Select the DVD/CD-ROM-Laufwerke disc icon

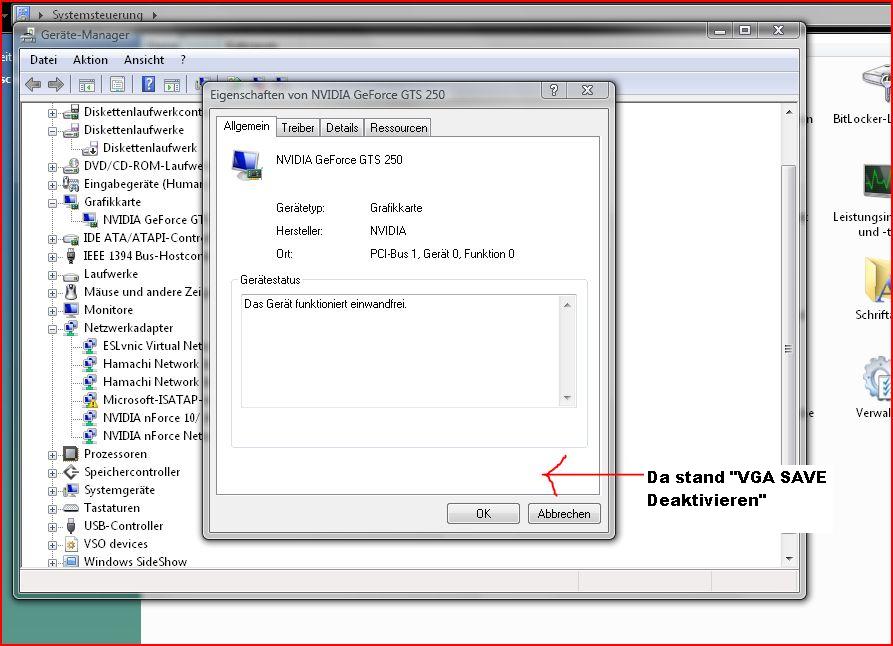click(71, 166)
